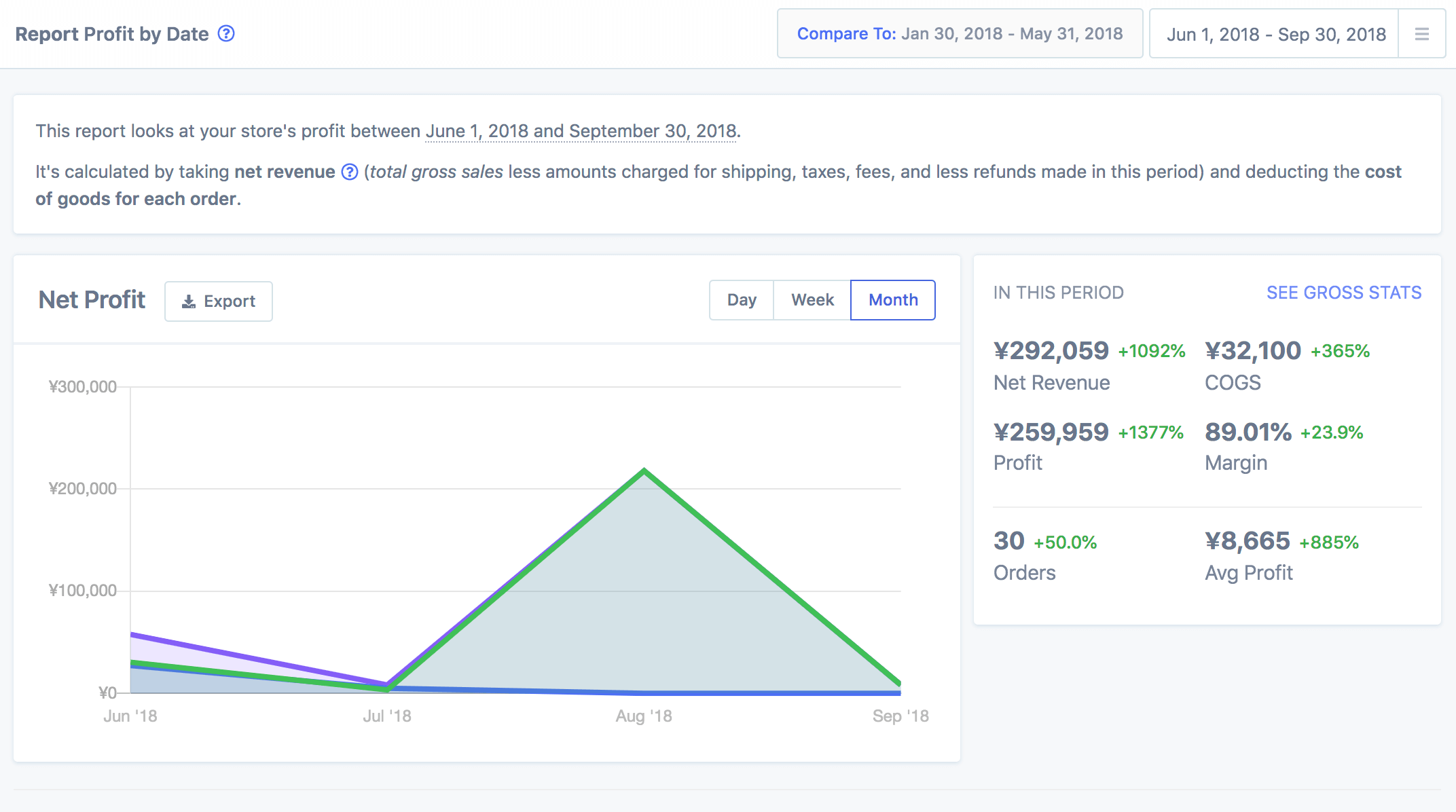Click the Export download button

click(x=219, y=301)
